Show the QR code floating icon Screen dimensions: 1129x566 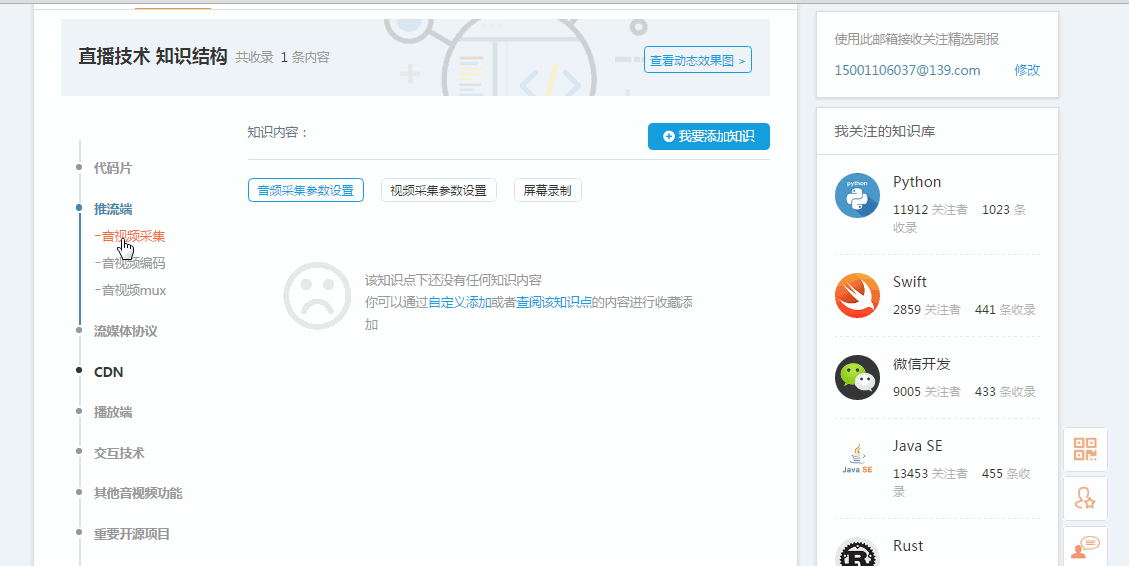pos(1085,449)
